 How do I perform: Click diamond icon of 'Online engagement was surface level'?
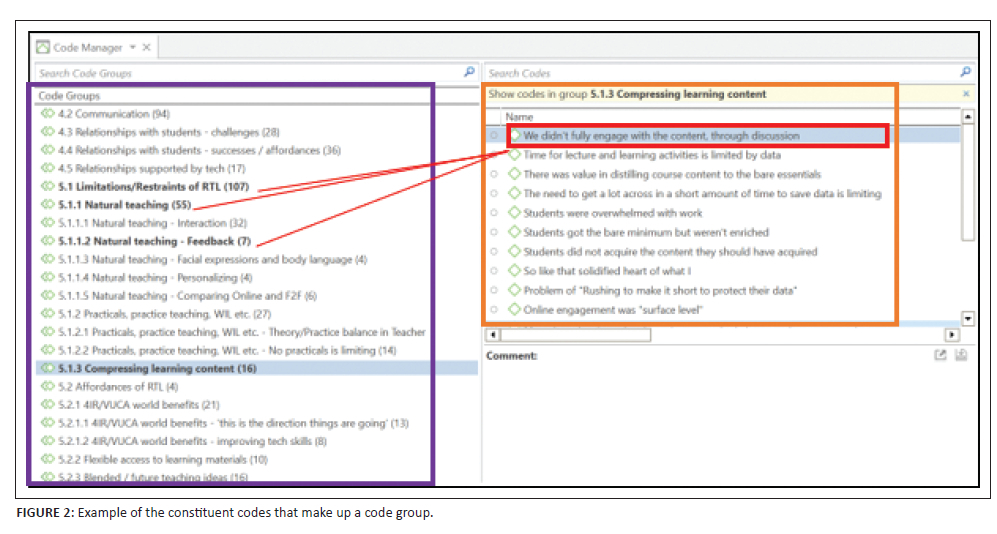(515, 310)
